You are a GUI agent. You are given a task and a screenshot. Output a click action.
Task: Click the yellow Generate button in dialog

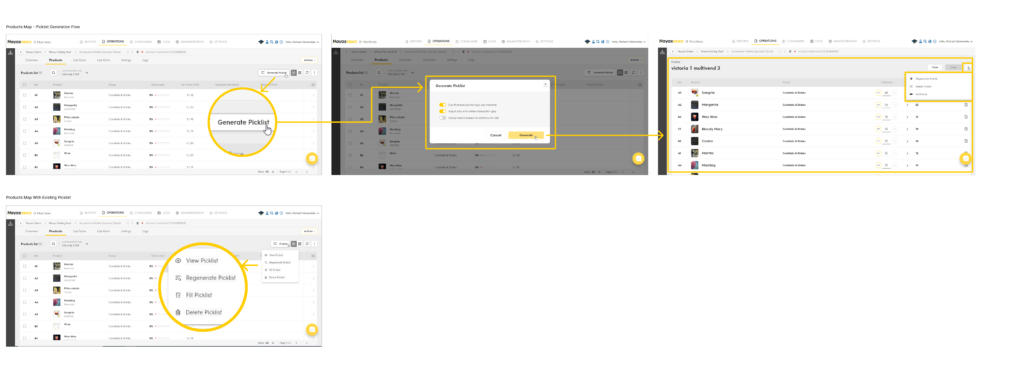(x=526, y=135)
